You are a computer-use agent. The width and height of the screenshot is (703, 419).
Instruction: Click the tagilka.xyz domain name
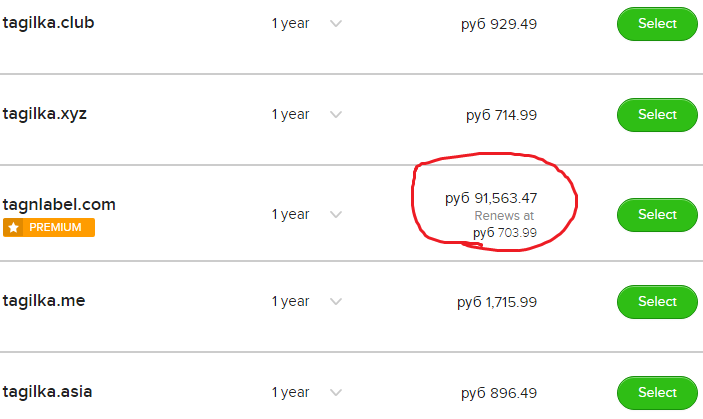pyautogui.click(x=45, y=113)
